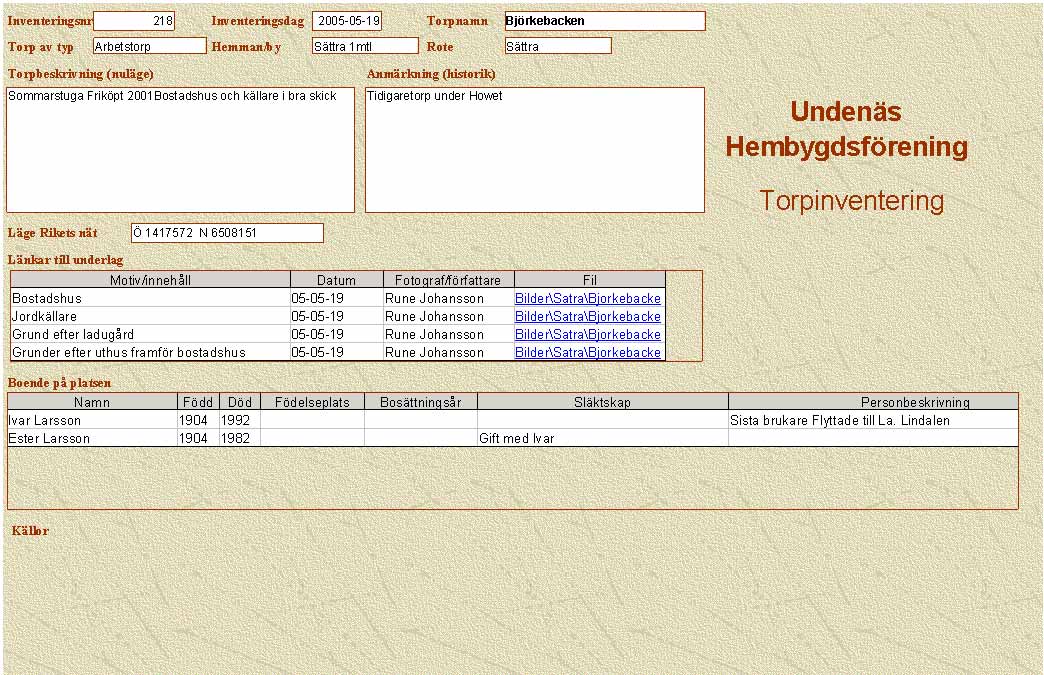Select the Rote input field
Screen dimensions: 1044x675
point(557,46)
